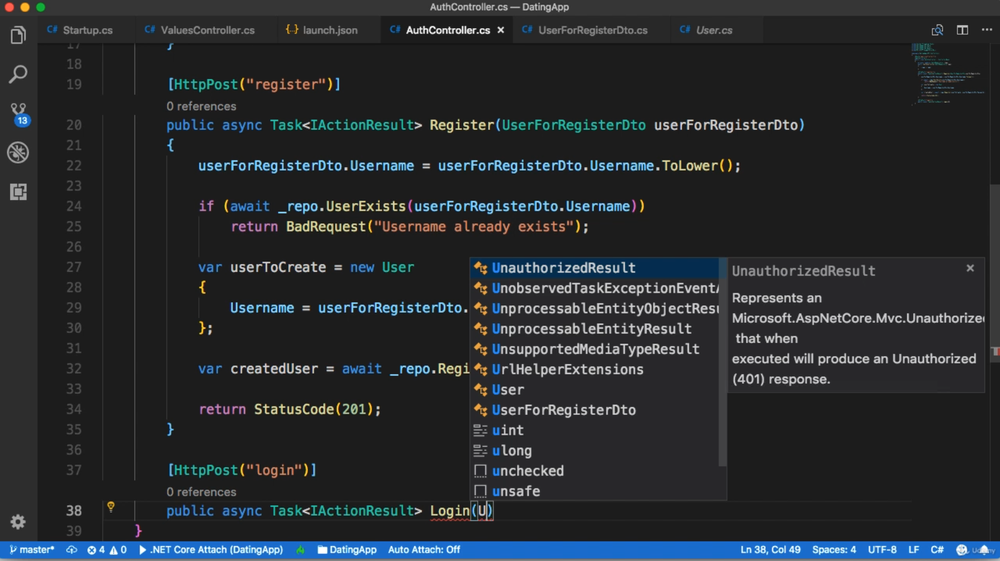Open the Extensions view in activity bar
1000x561 pixels.
coord(18,191)
